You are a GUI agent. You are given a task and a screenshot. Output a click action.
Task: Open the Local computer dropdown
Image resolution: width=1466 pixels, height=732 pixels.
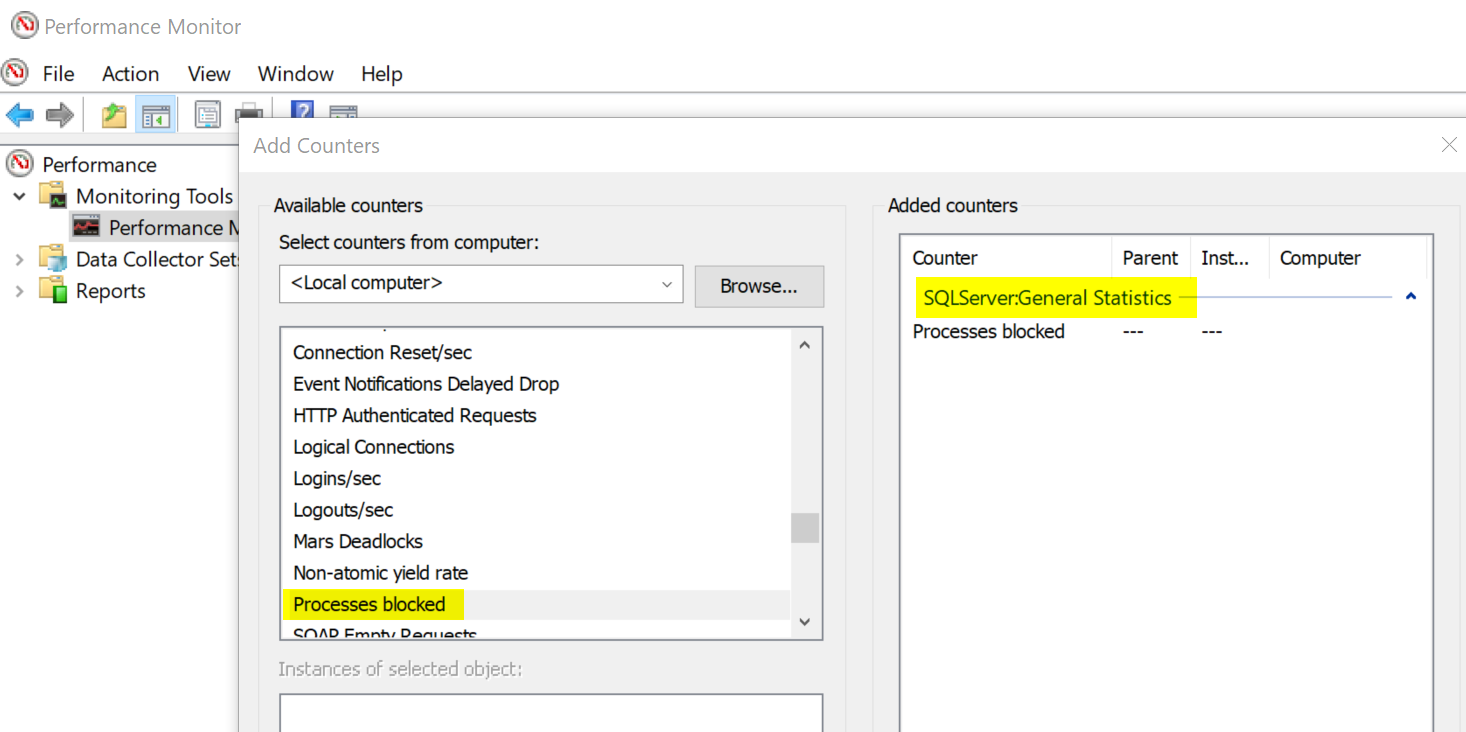(481, 284)
